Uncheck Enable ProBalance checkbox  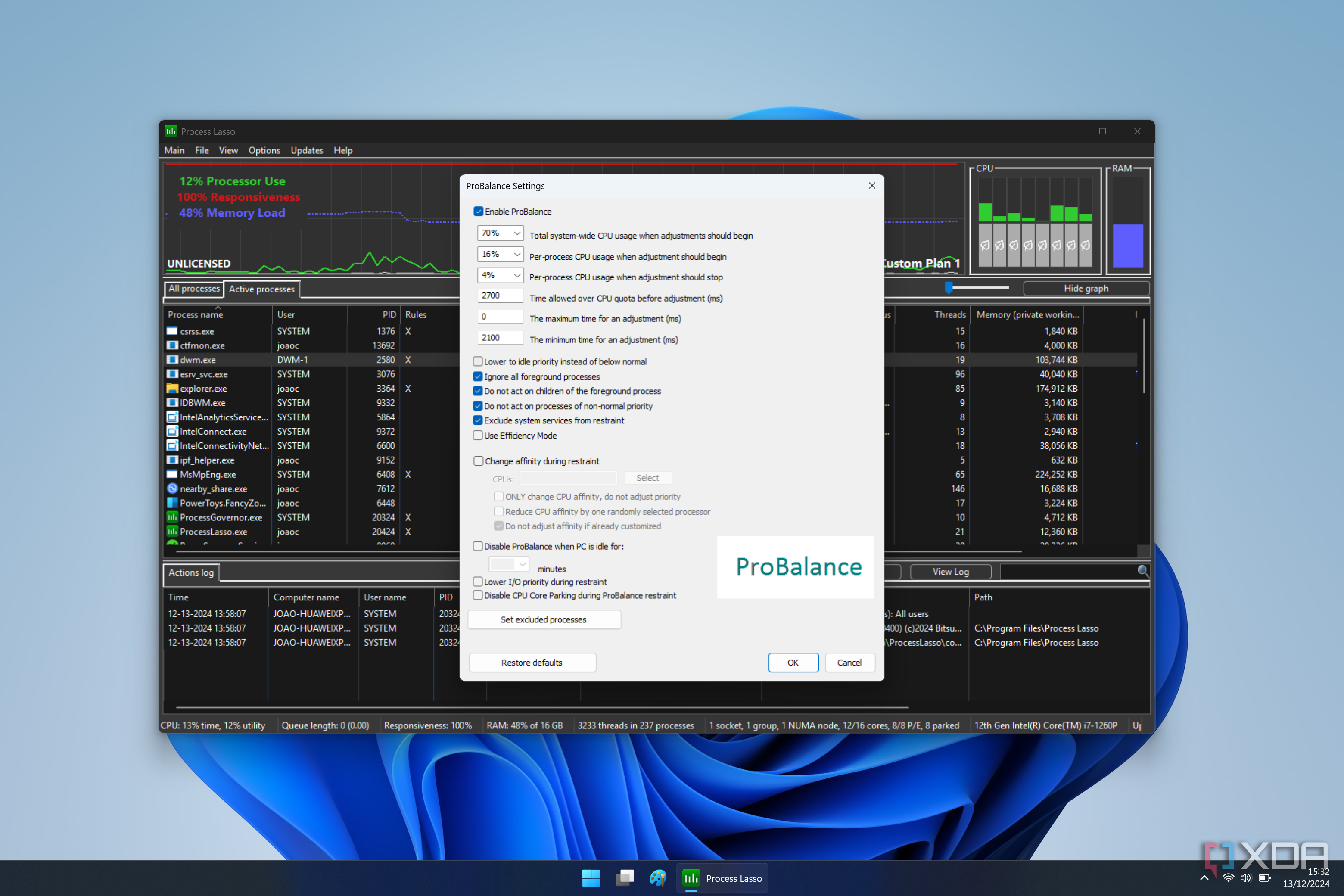click(x=478, y=212)
